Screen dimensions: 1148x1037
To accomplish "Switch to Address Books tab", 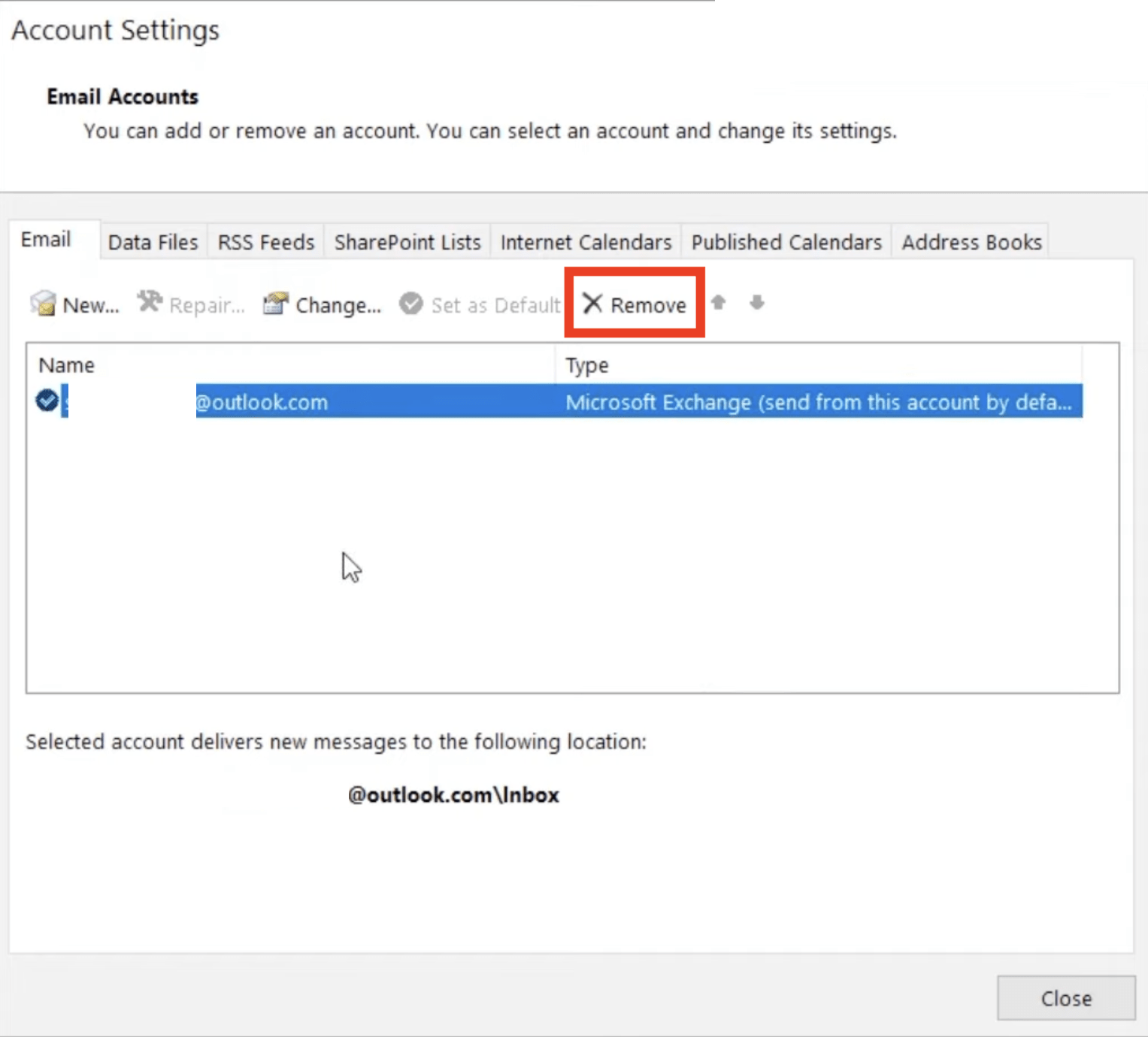I will [971, 242].
